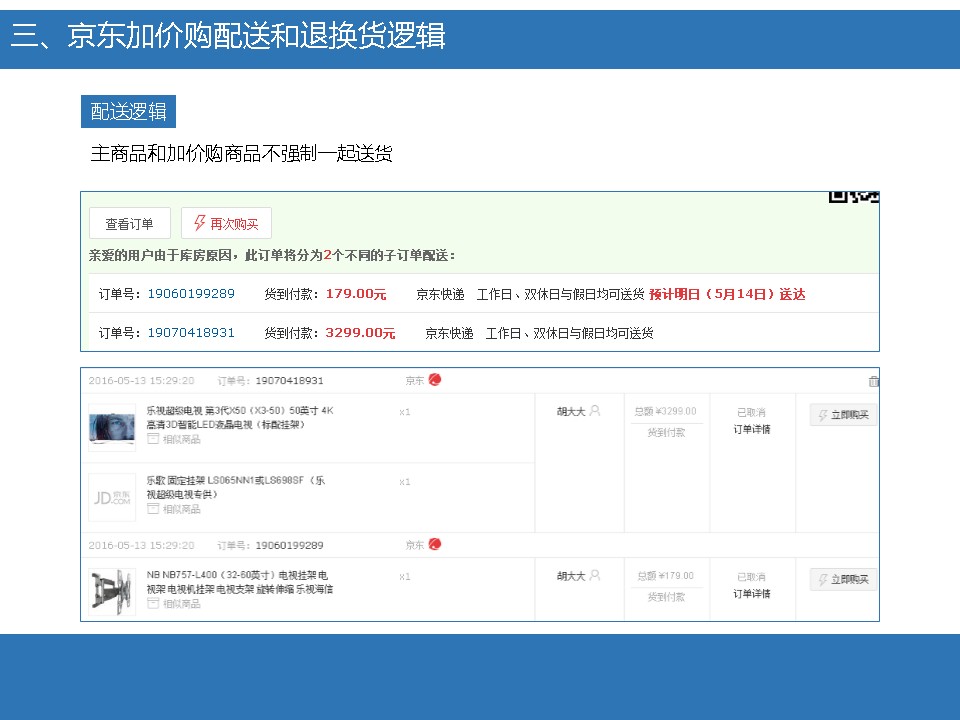Click the user icon beside 胡大大 in the 3299.00 order
Screen dimensions: 960x720
point(594,411)
